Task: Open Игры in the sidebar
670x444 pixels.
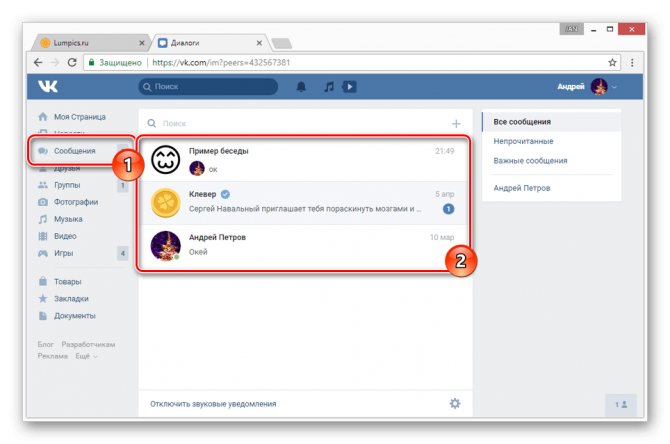Action: click(x=63, y=253)
